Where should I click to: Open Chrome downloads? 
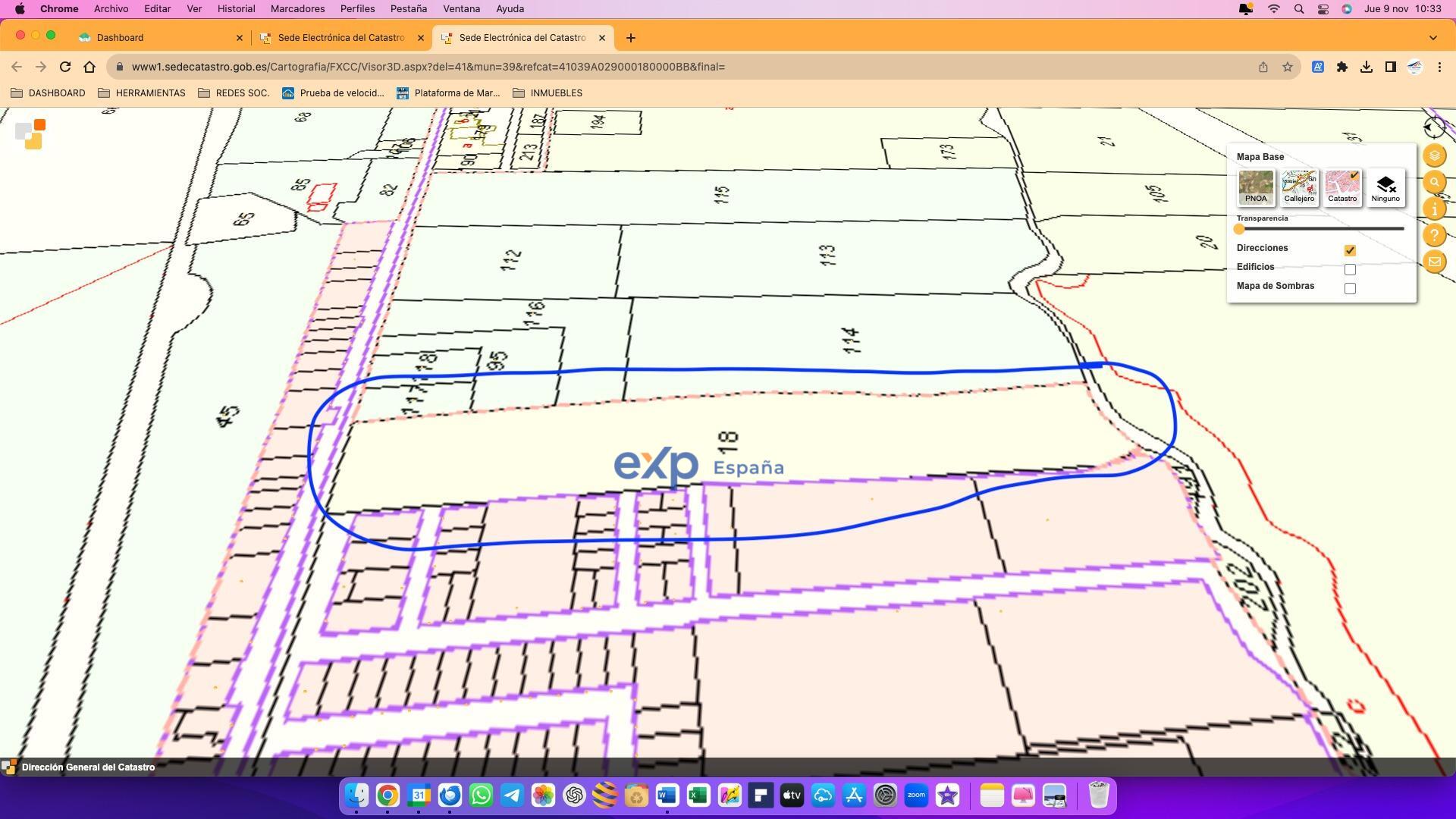click(1367, 67)
